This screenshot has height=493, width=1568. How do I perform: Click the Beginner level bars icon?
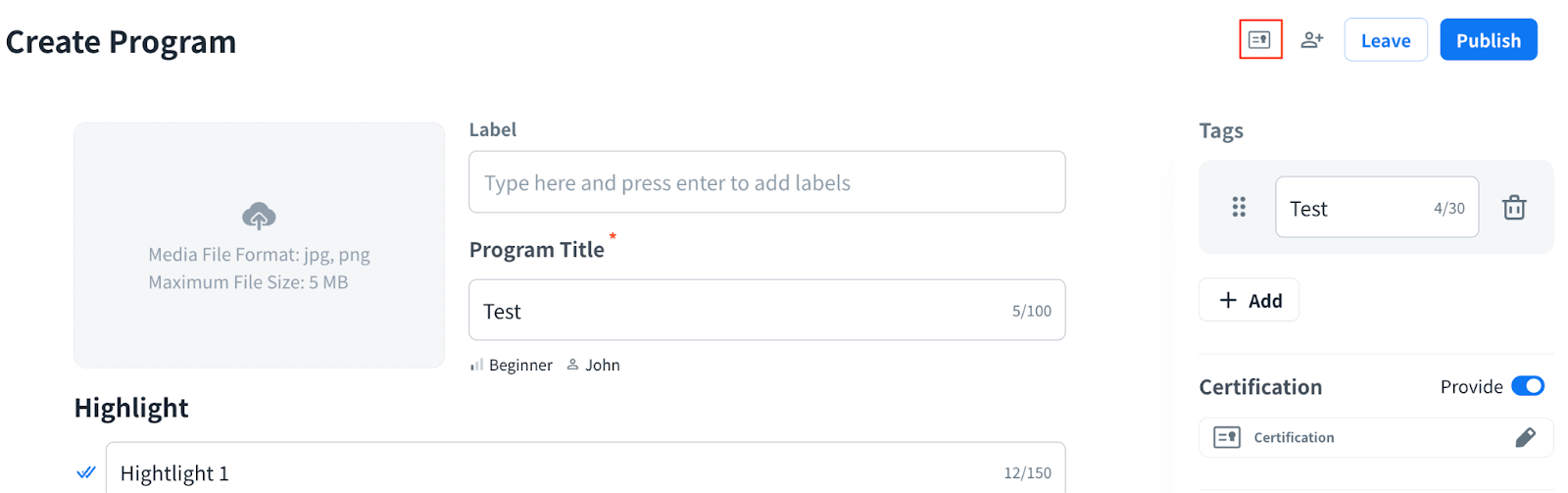[x=476, y=366]
